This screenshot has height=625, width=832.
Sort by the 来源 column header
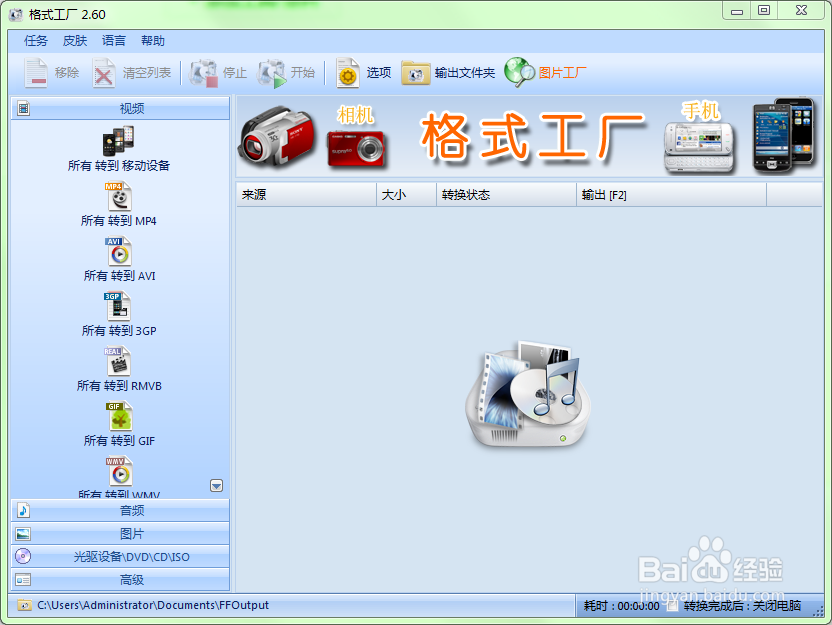(x=306, y=195)
